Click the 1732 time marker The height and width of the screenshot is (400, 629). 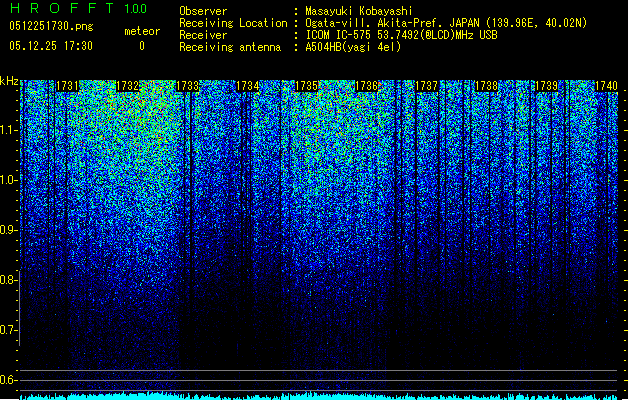127,86
